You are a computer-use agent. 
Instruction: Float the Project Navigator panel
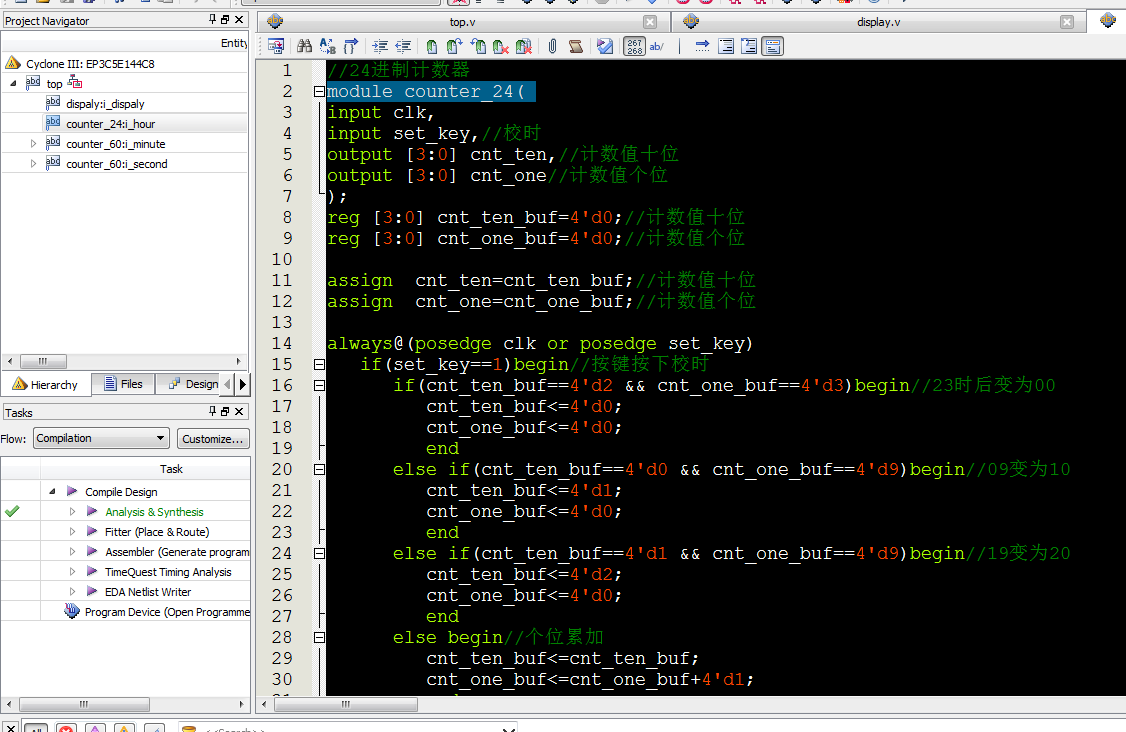coord(225,19)
